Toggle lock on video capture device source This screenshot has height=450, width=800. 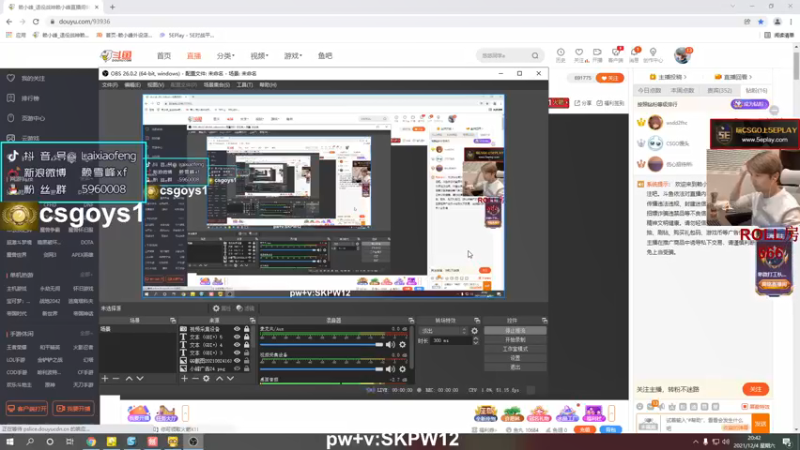pos(246,329)
